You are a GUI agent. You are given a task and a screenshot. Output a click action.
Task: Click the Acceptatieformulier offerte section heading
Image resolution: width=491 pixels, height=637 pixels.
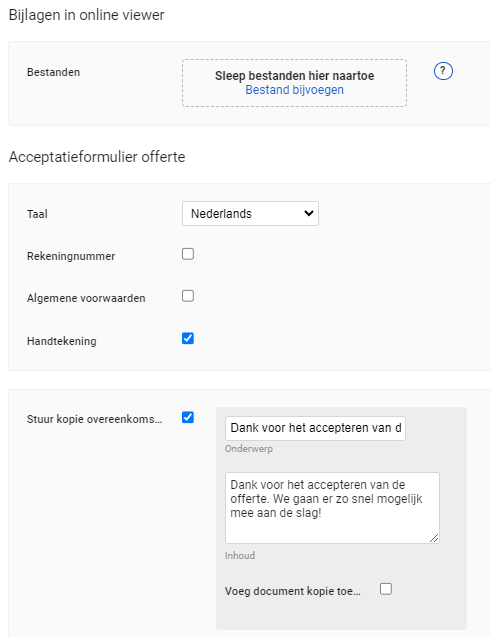pyautogui.click(x=97, y=157)
